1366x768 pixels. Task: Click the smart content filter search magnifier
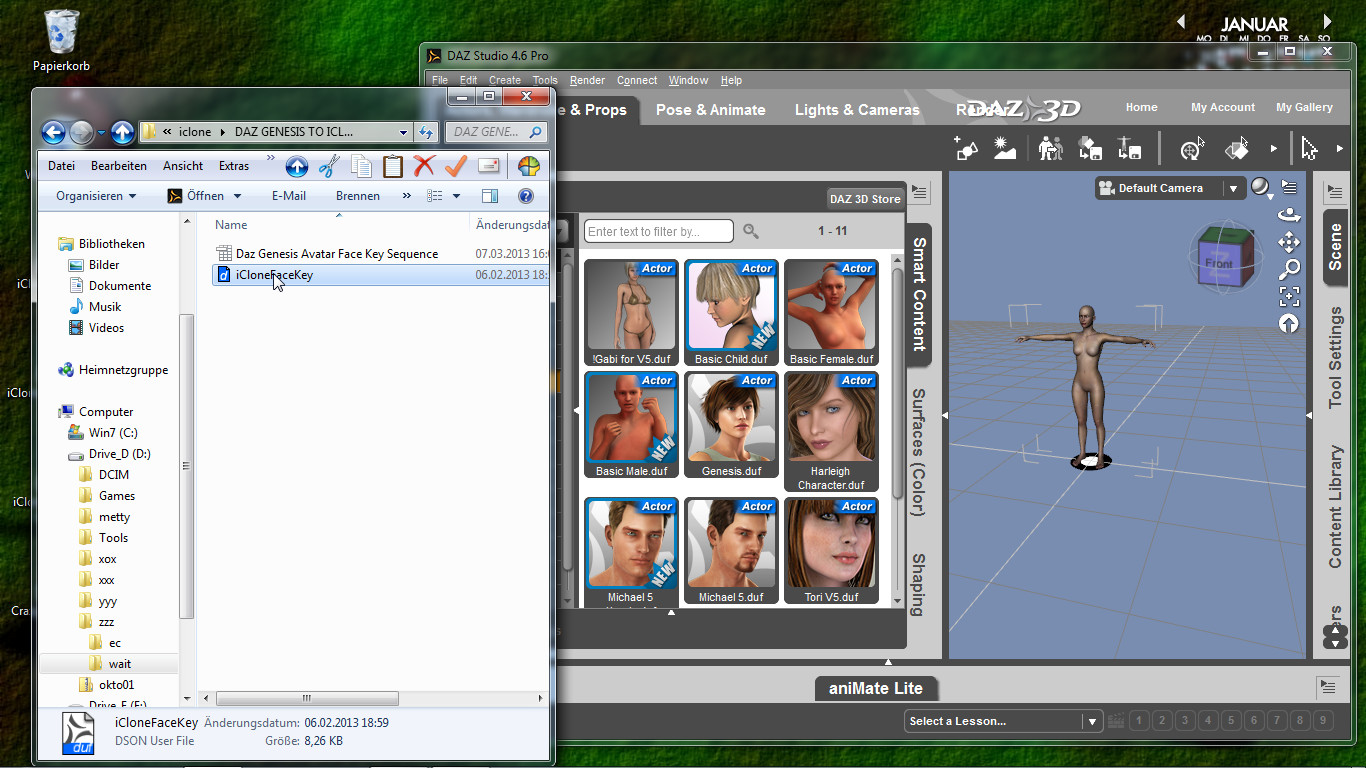(751, 232)
